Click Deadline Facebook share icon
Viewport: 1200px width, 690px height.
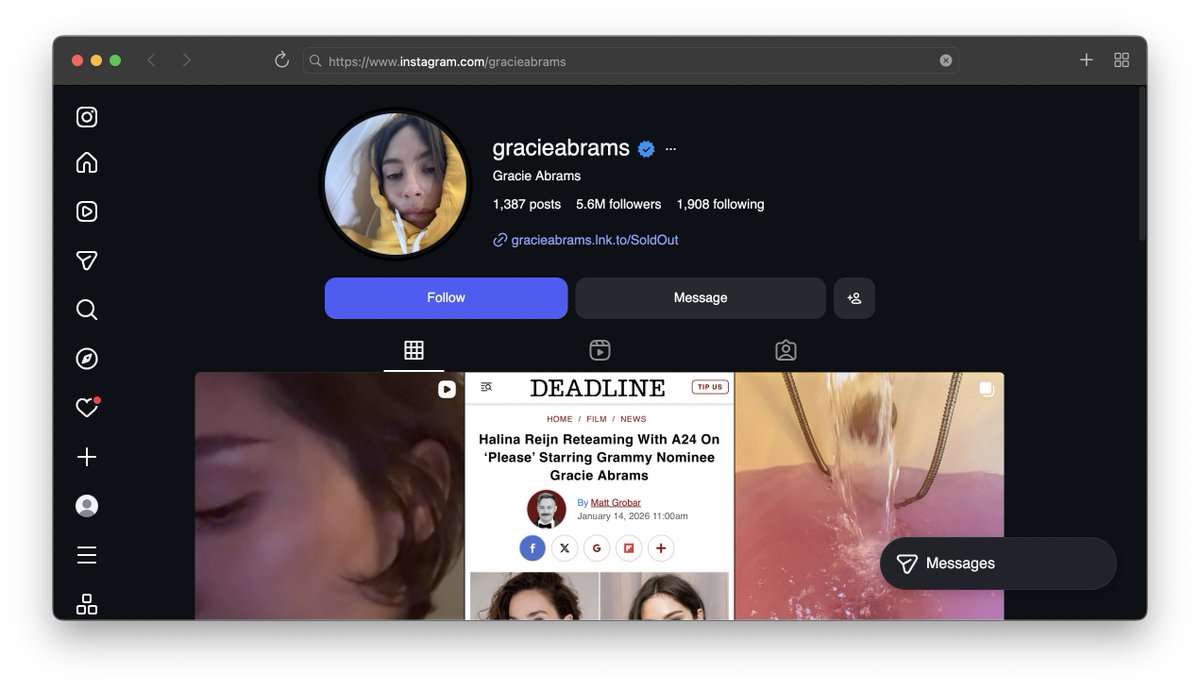[x=532, y=548]
